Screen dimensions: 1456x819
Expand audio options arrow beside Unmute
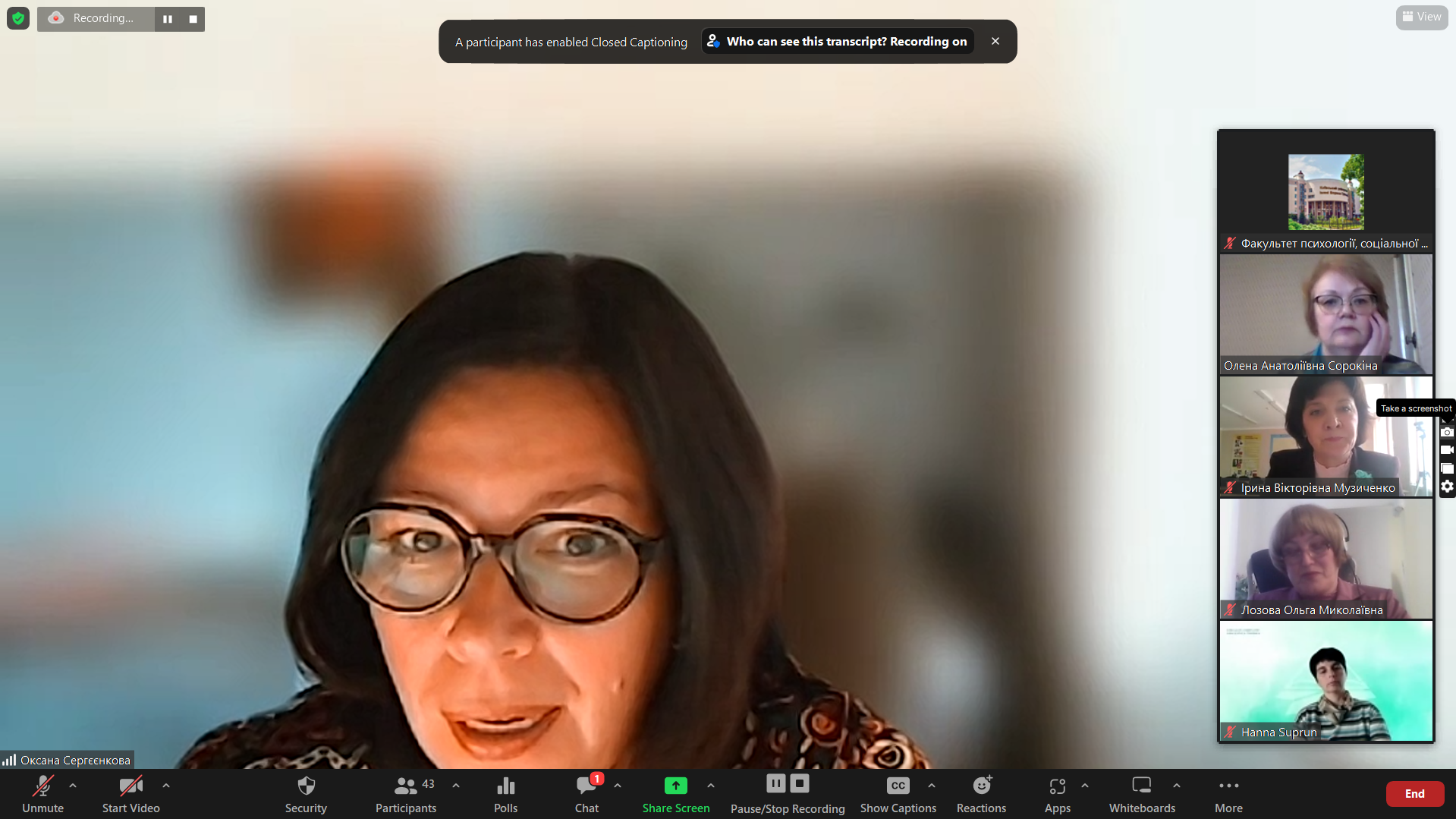tap(73, 786)
